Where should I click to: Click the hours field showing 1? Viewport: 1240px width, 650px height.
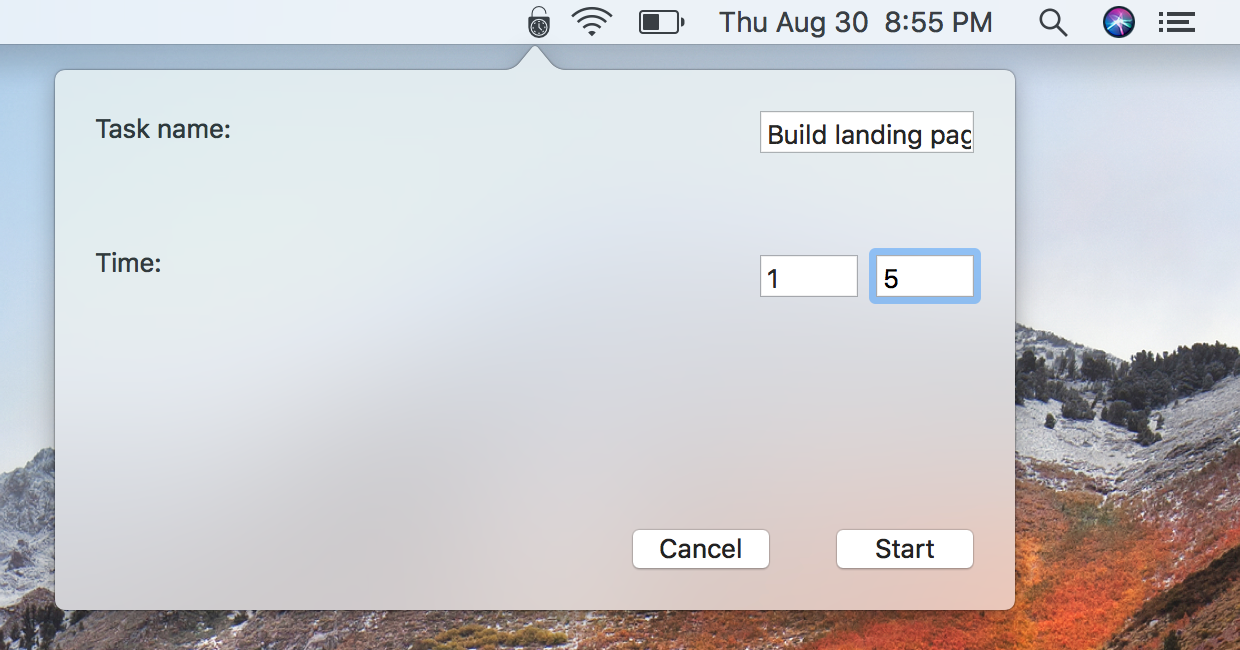[809, 276]
